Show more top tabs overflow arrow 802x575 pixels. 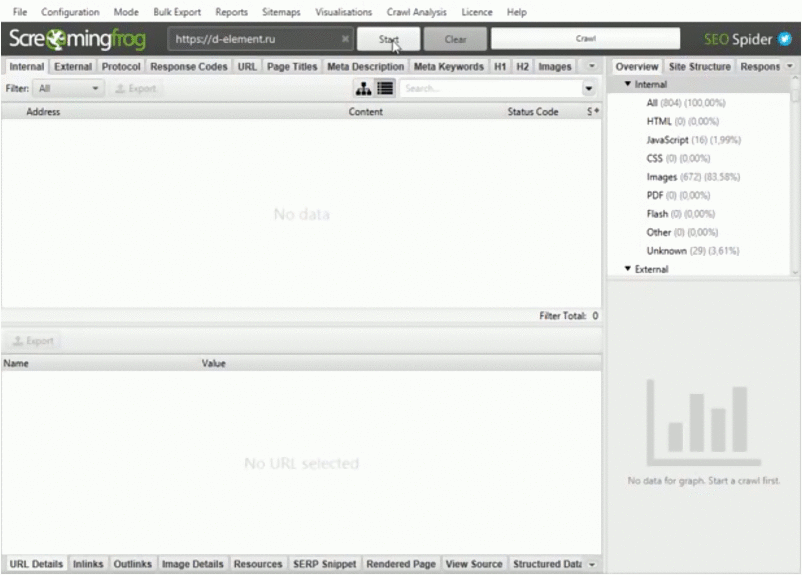591,66
